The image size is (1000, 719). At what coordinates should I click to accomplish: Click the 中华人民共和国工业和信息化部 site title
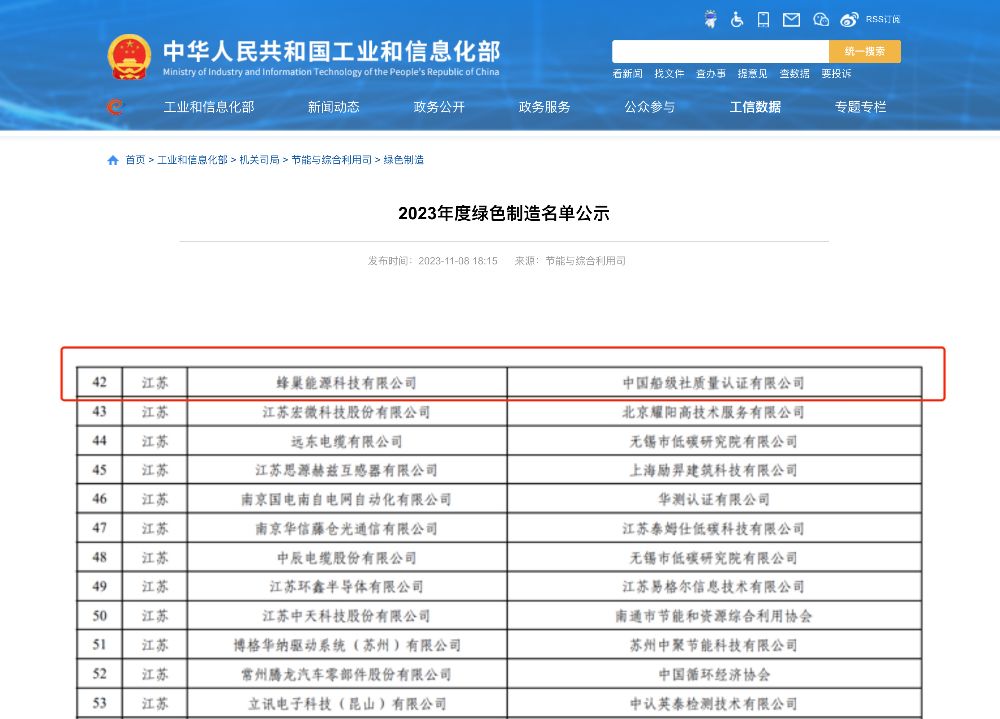coord(332,52)
